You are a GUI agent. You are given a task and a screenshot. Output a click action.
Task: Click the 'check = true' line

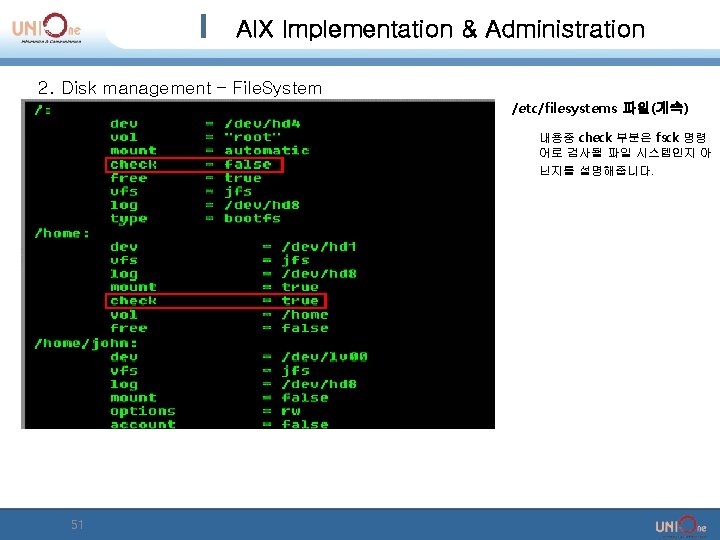(216, 301)
